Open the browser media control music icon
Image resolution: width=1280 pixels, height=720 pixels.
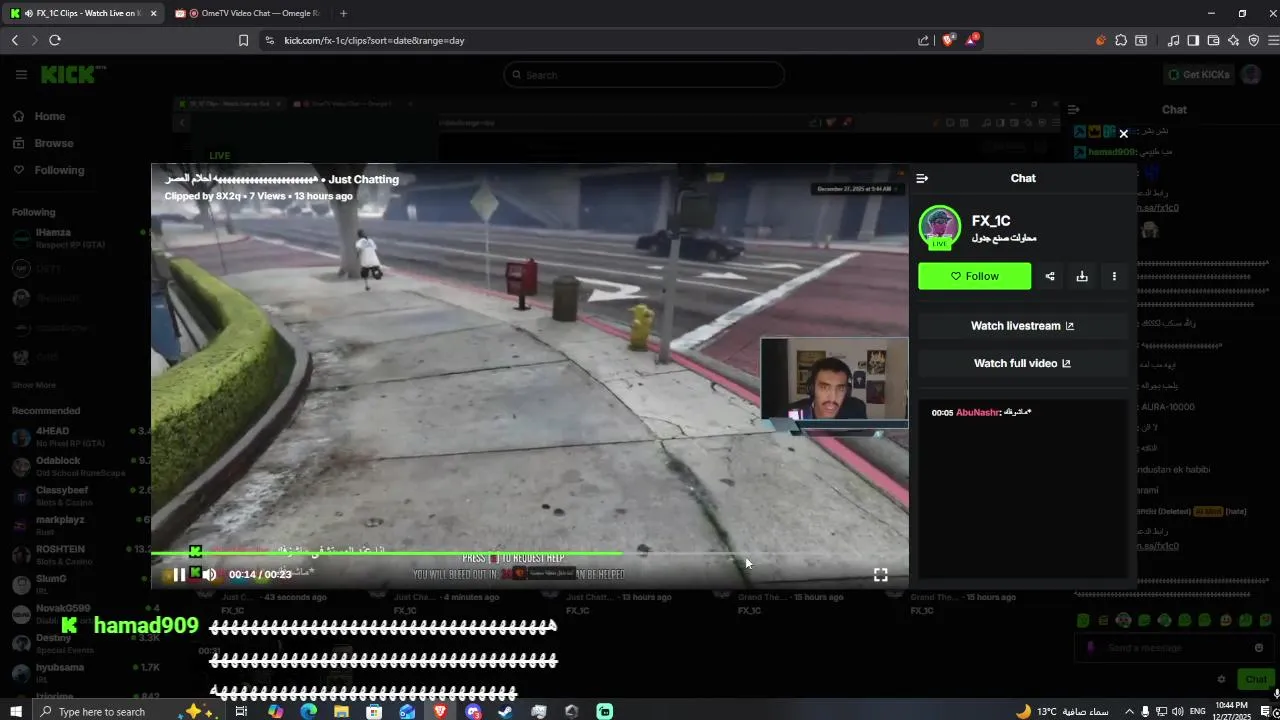[1174, 40]
